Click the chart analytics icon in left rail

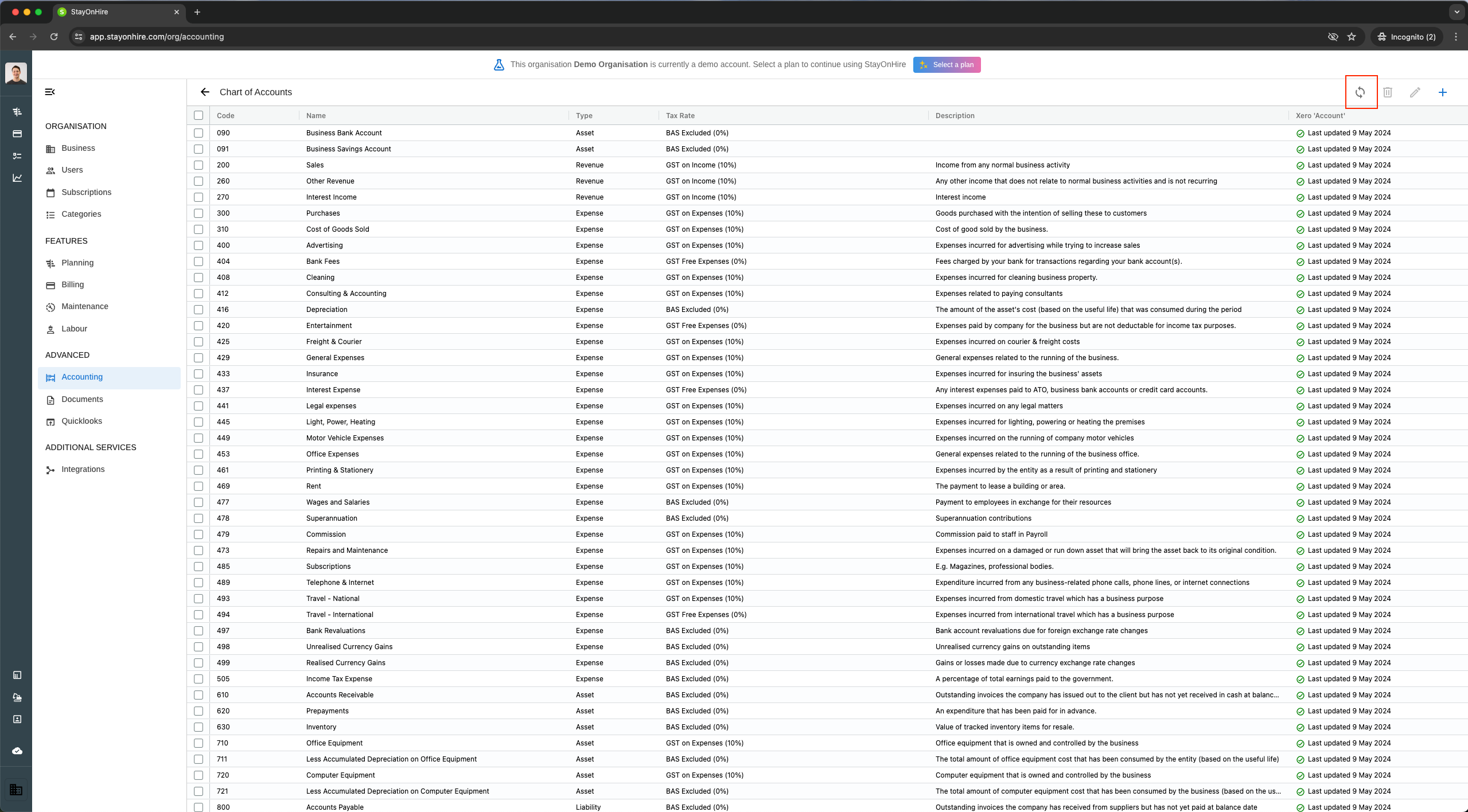[17, 178]
